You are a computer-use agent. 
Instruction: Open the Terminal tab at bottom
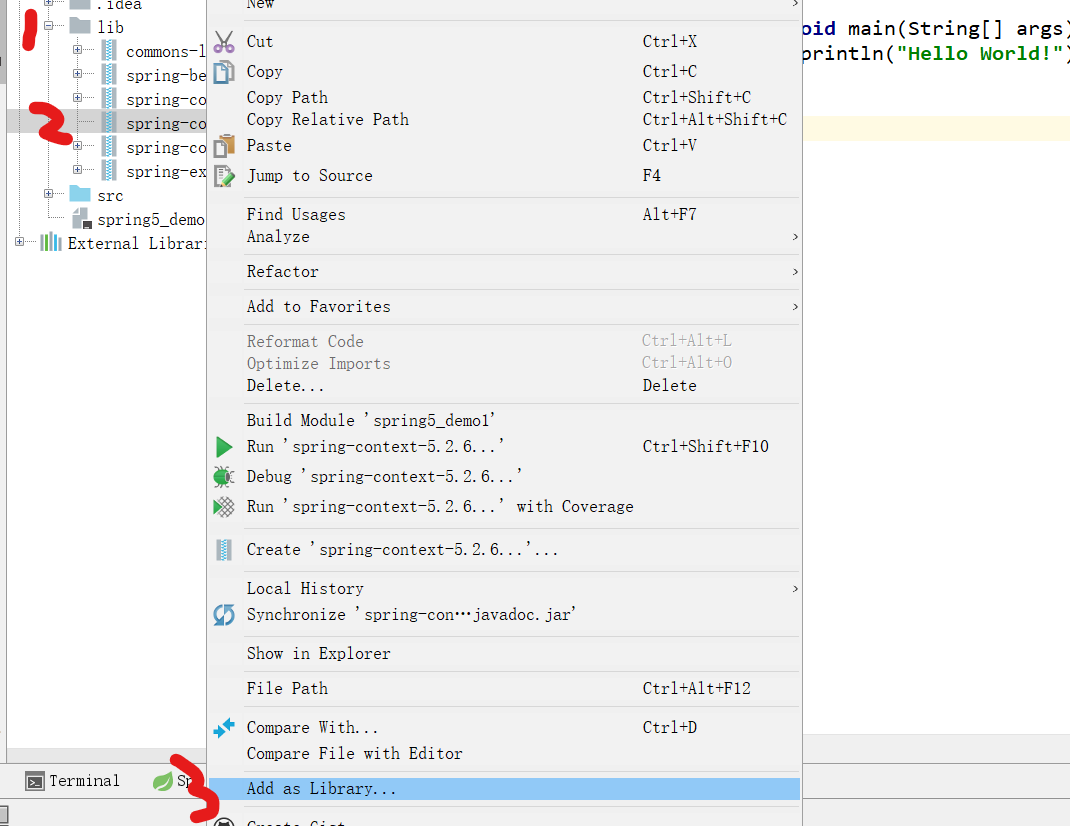click(72, 781)
